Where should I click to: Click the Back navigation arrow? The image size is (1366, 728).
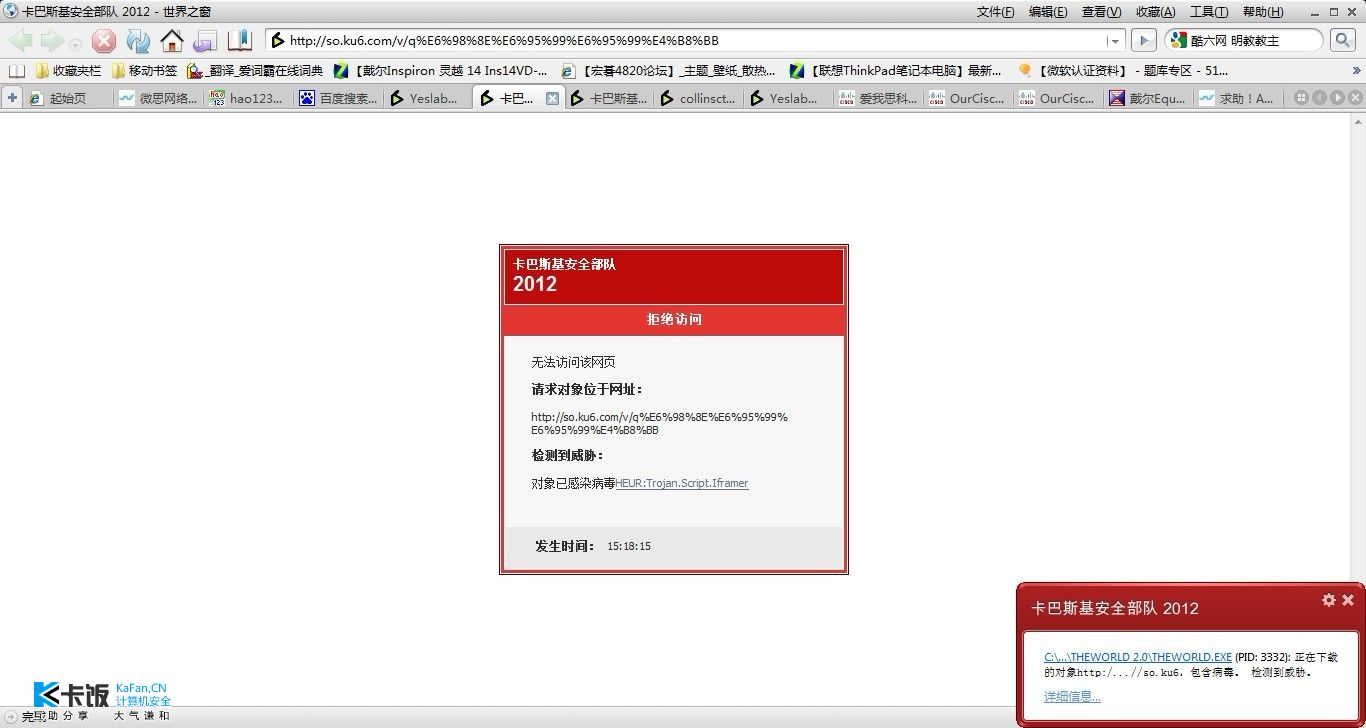(21, 41)
